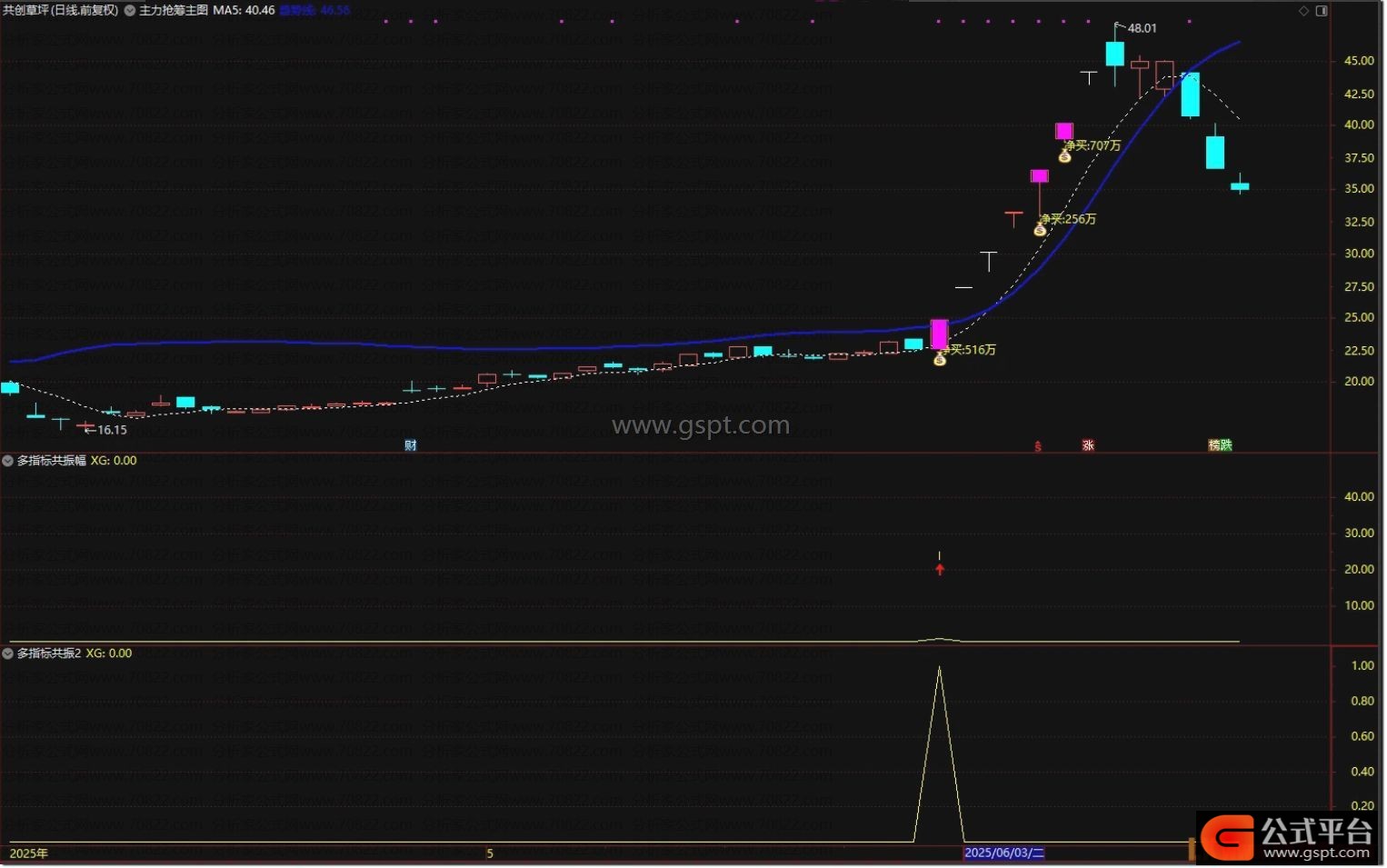The image size is (1387, 868).
Task: Click the 多指标共振2 indicator name
Action: pos(49,654)
